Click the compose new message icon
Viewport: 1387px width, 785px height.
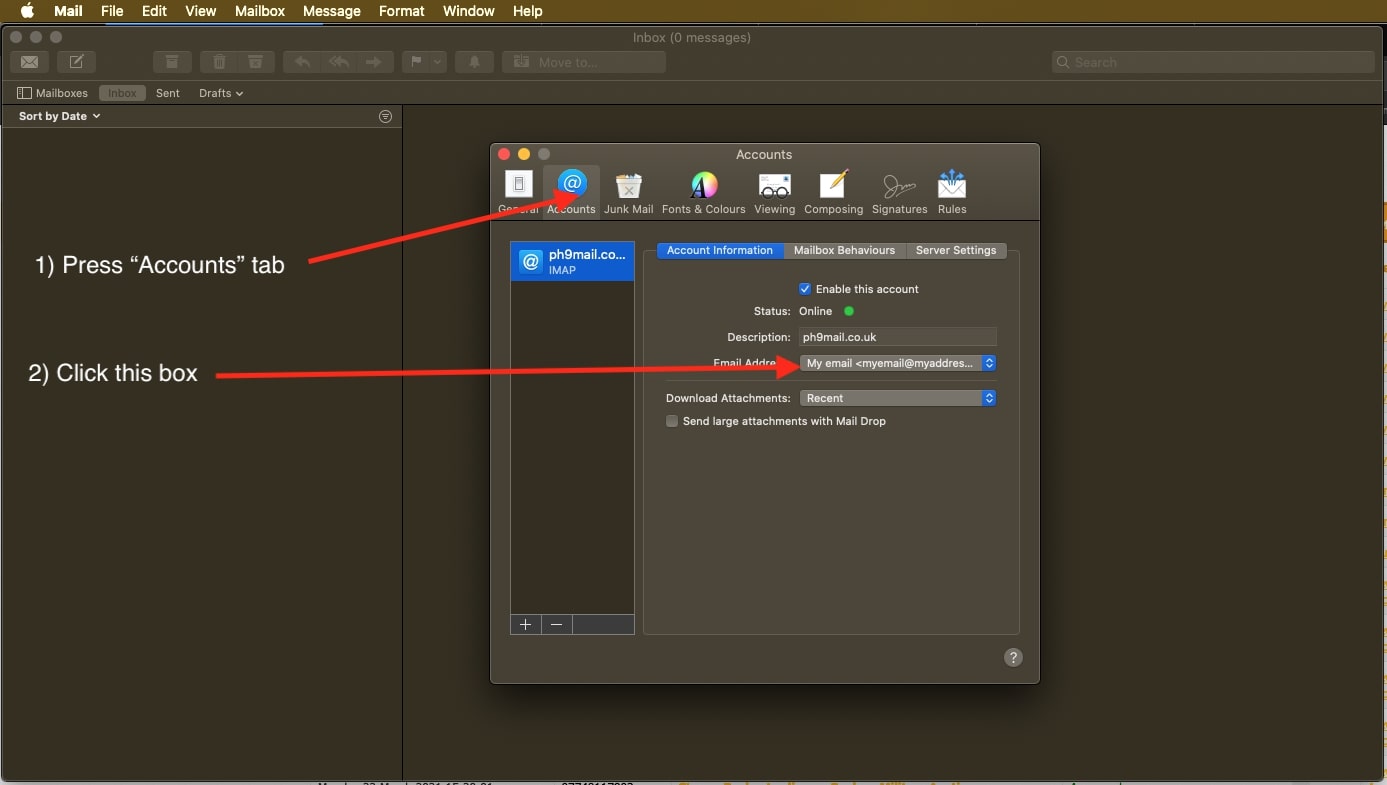76,62
